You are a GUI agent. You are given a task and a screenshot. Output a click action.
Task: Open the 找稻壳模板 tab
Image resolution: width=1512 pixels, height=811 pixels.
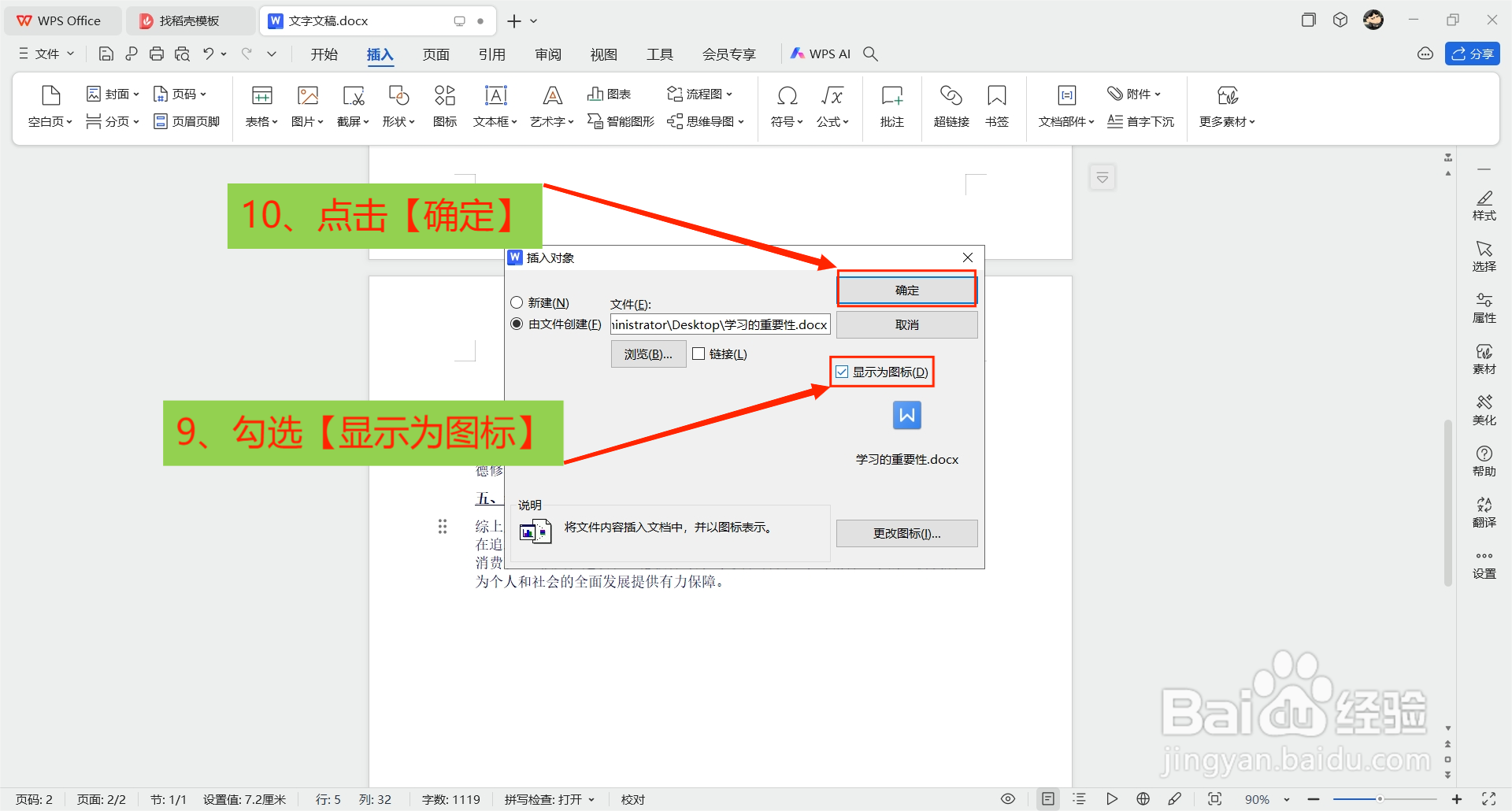coord(190,20)
